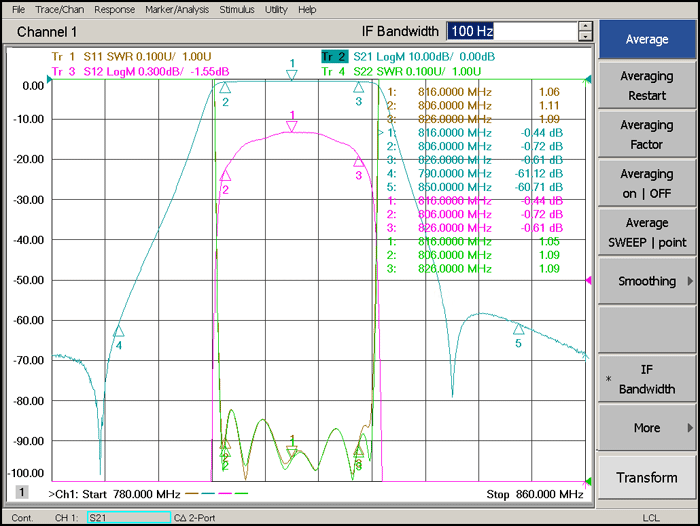Click marker 5 readout 850.0000 MHz -60.71 dB

tap(475, 187)
